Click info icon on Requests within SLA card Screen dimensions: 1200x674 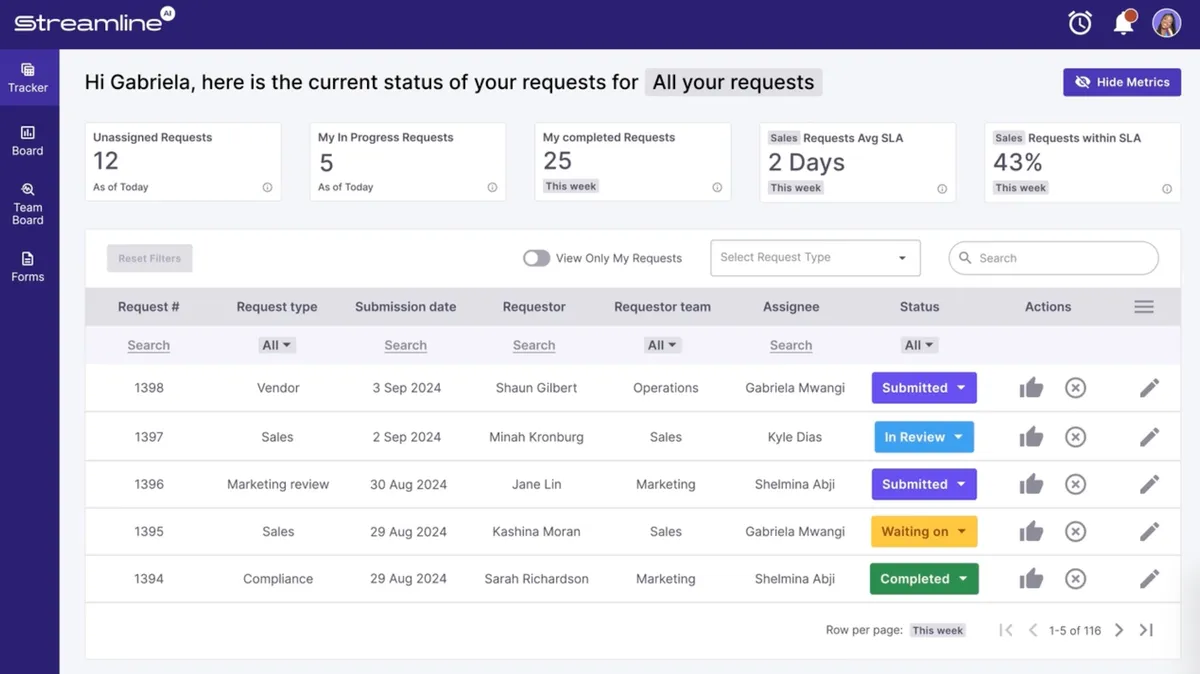pyautogui.click(x=1167, y=188)
